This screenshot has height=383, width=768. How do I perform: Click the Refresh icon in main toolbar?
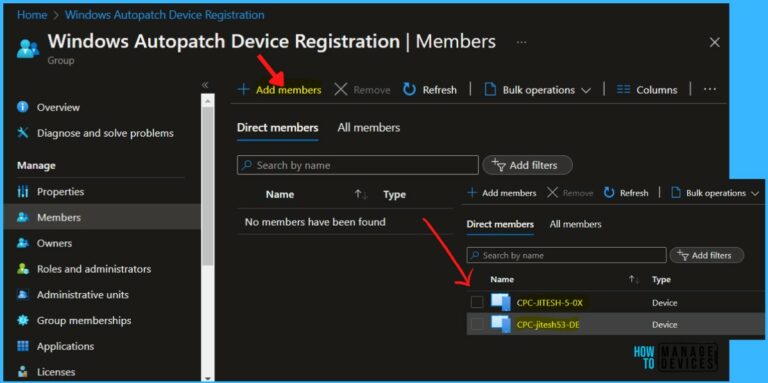pyautogui.click(x=409, y=90)
